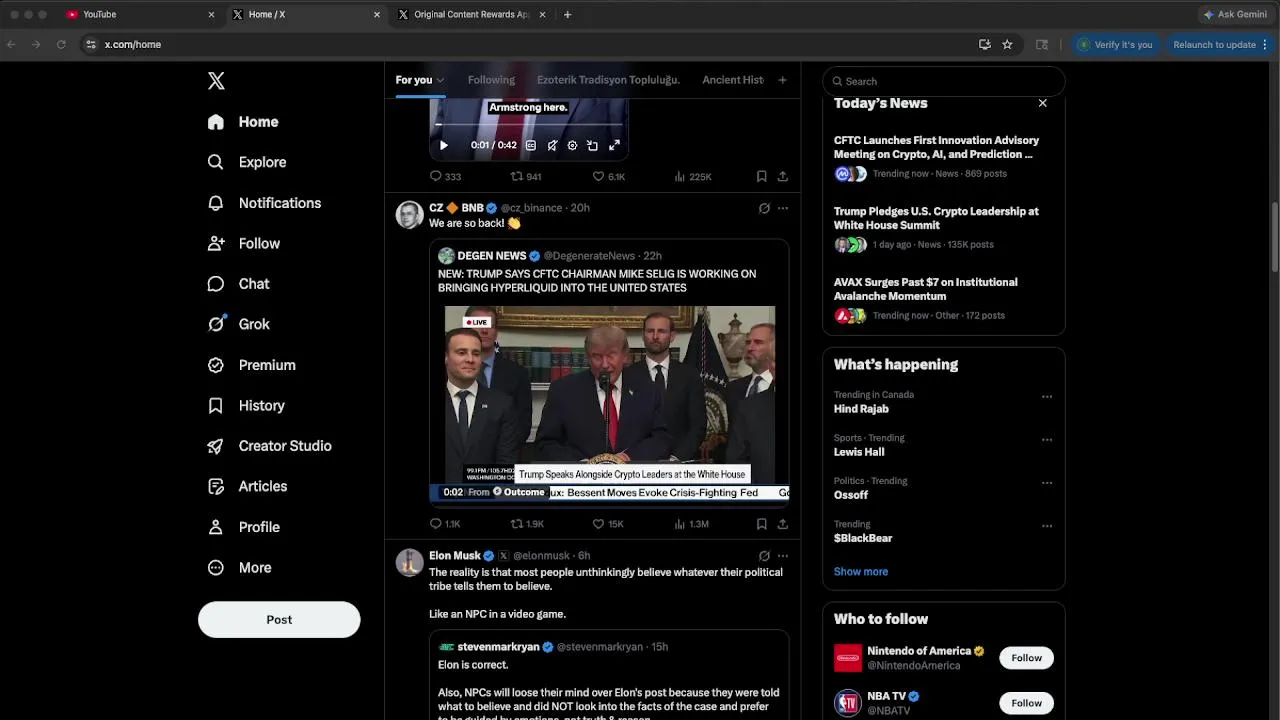Image resolution: width=1280 pixels, height=720 pixels.
Task: Open options for Ossoff trend
Action: [1047, 483]
